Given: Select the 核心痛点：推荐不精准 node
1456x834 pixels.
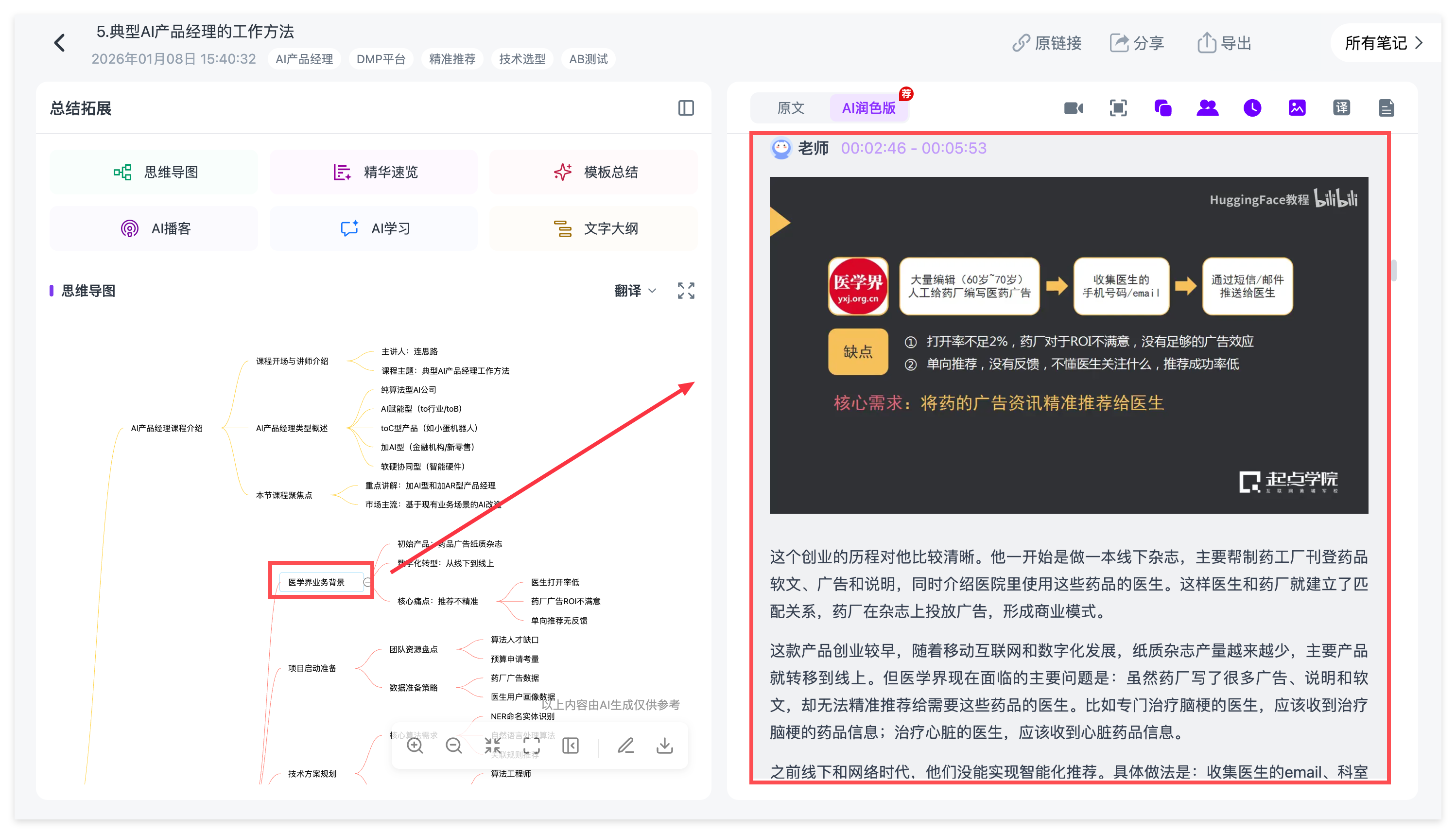Looking at the screenshot, I should click(437, 601).
